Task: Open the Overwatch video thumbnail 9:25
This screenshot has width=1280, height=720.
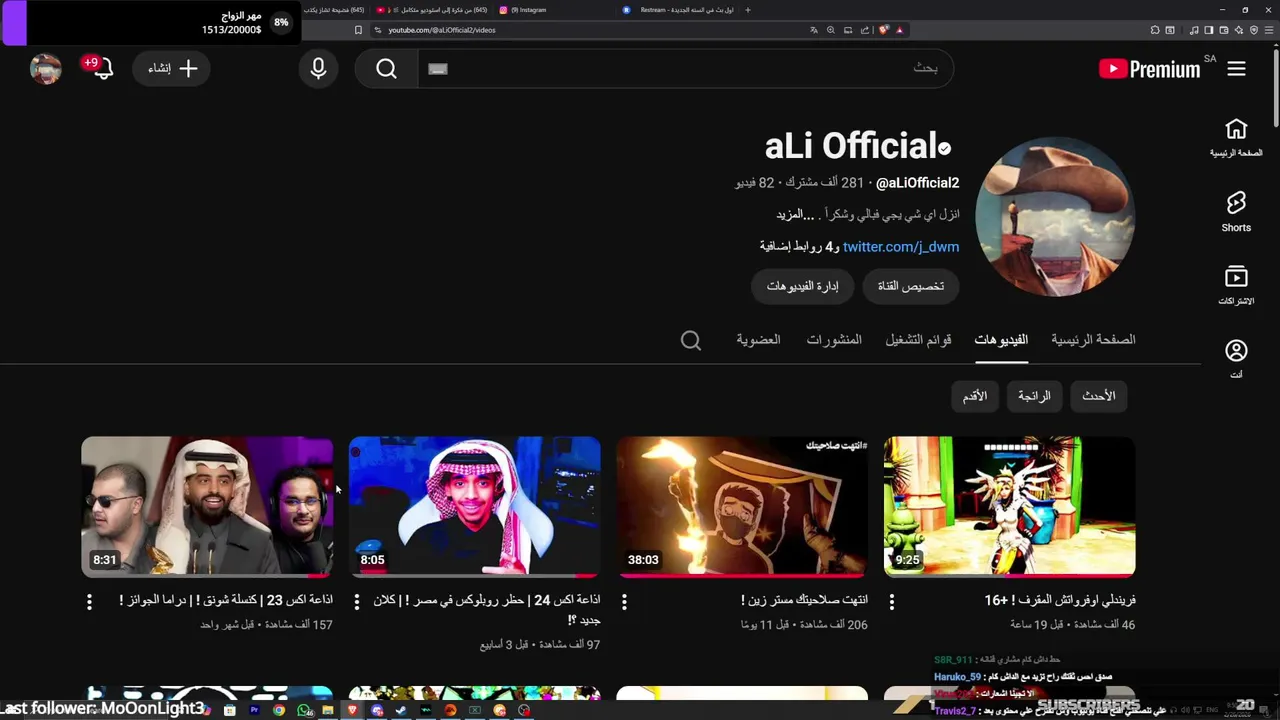Action: point(1009,507)
